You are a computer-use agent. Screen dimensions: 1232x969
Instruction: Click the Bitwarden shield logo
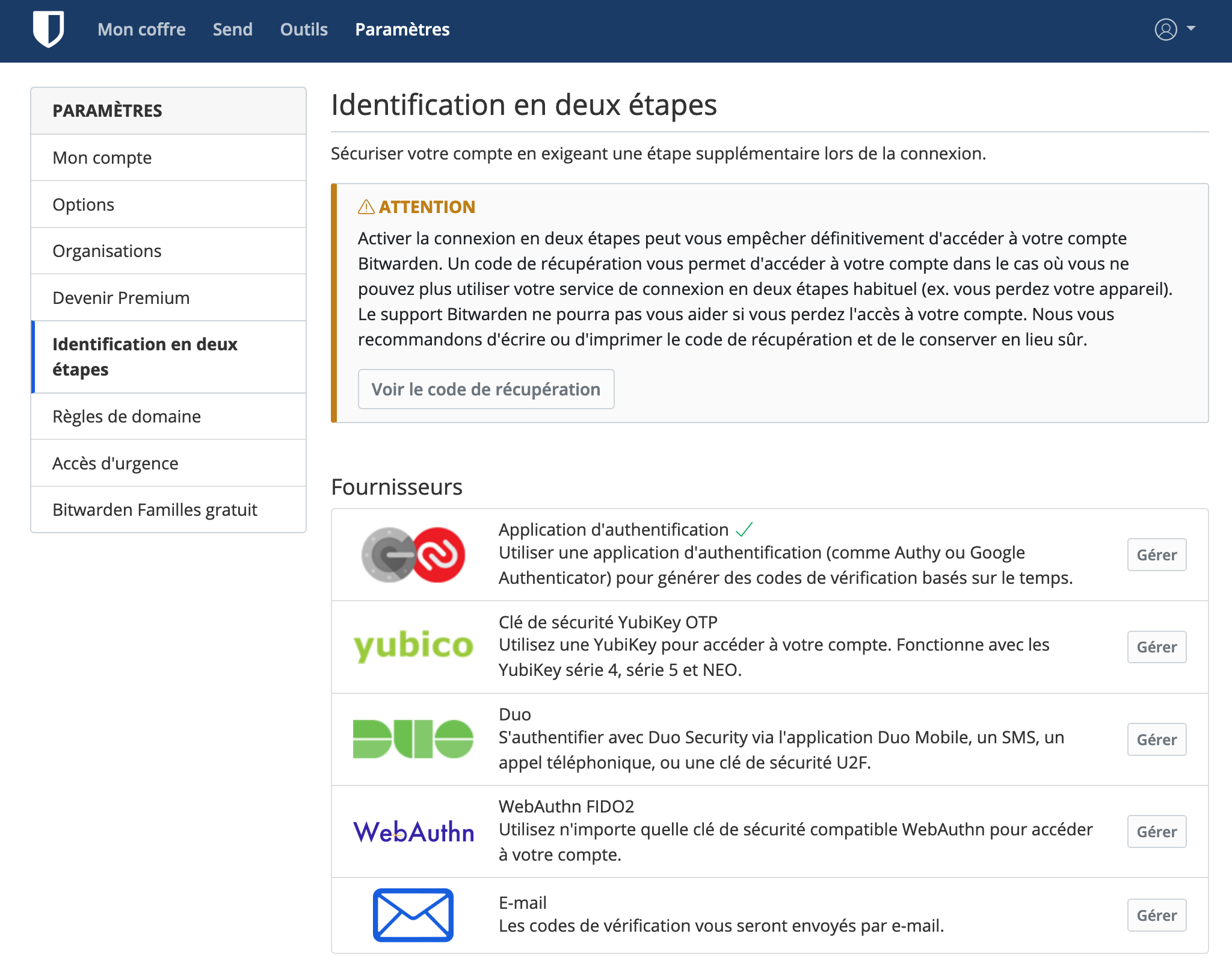[x=48, y=29]
